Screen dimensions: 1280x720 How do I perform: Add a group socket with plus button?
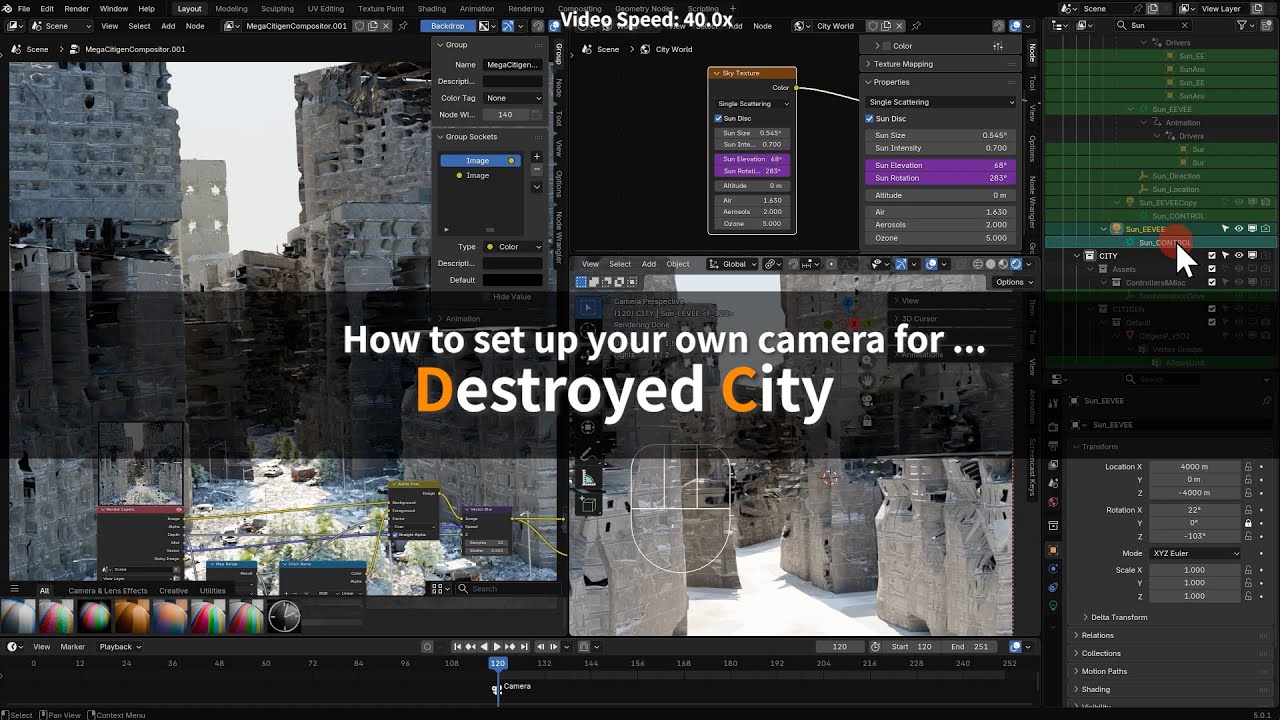[536, 156]
